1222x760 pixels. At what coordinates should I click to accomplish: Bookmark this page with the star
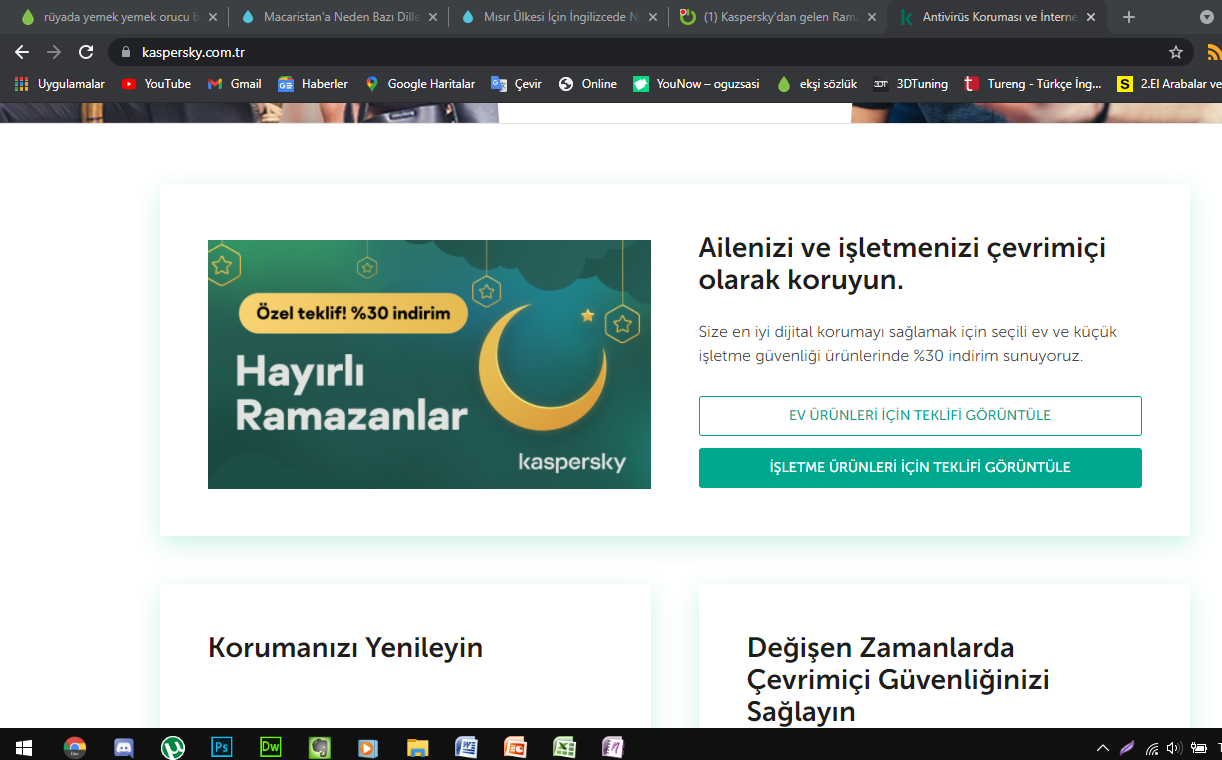click(1176, 52)
